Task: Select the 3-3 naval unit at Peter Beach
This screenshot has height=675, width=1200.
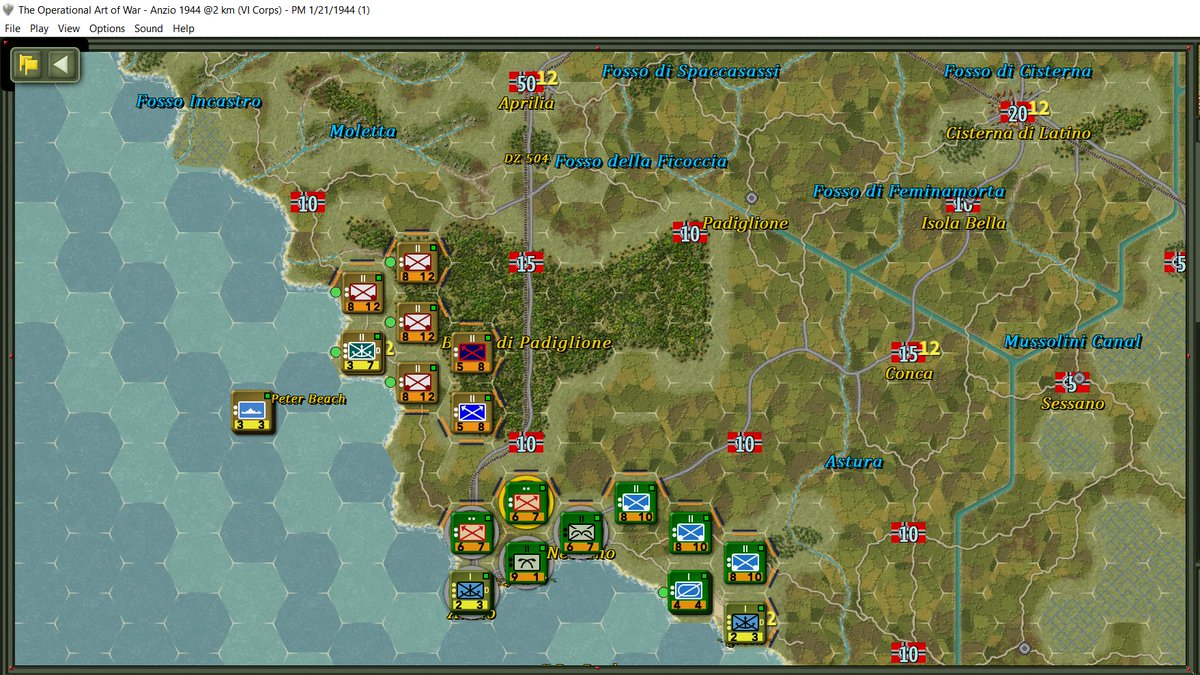Action: (252, 410)
